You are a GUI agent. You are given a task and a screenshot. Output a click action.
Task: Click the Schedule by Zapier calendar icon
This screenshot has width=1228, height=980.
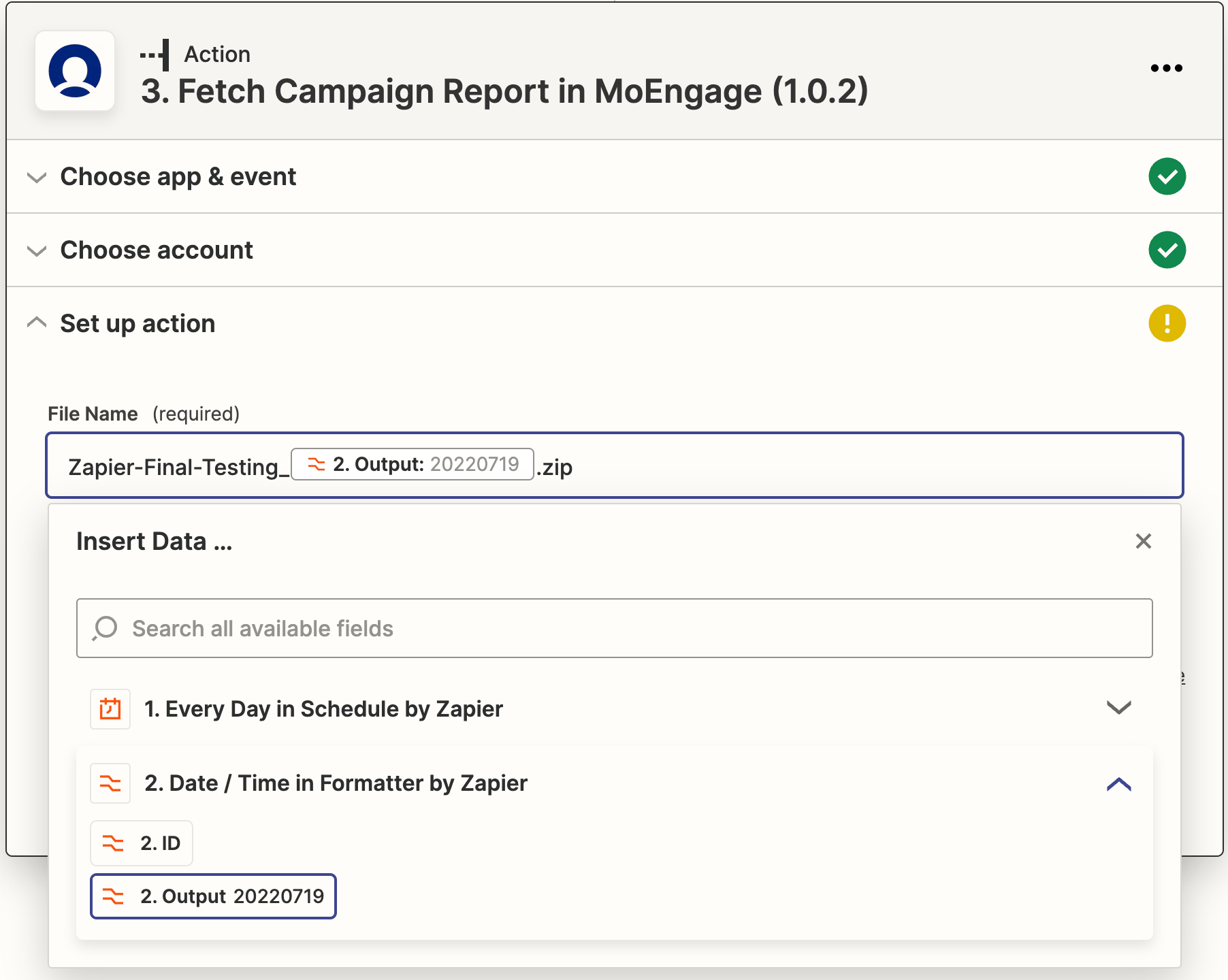click(x=110, y=709)
